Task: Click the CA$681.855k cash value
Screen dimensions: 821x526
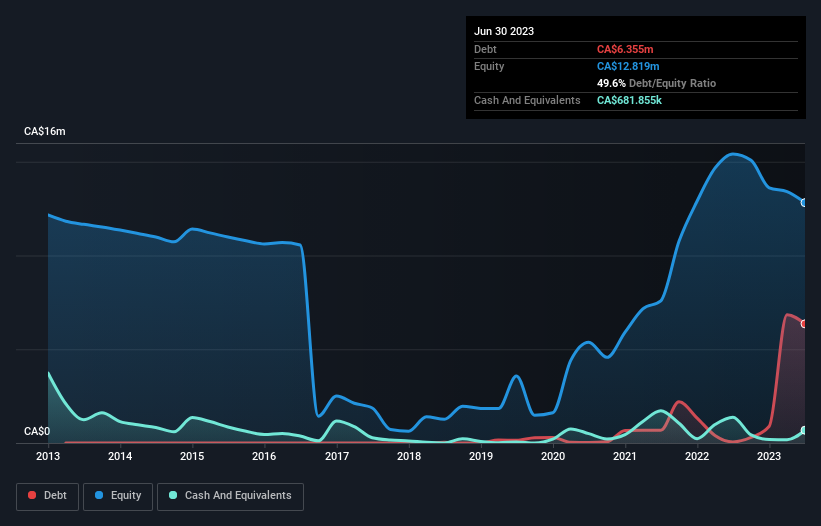Action: 629,100
